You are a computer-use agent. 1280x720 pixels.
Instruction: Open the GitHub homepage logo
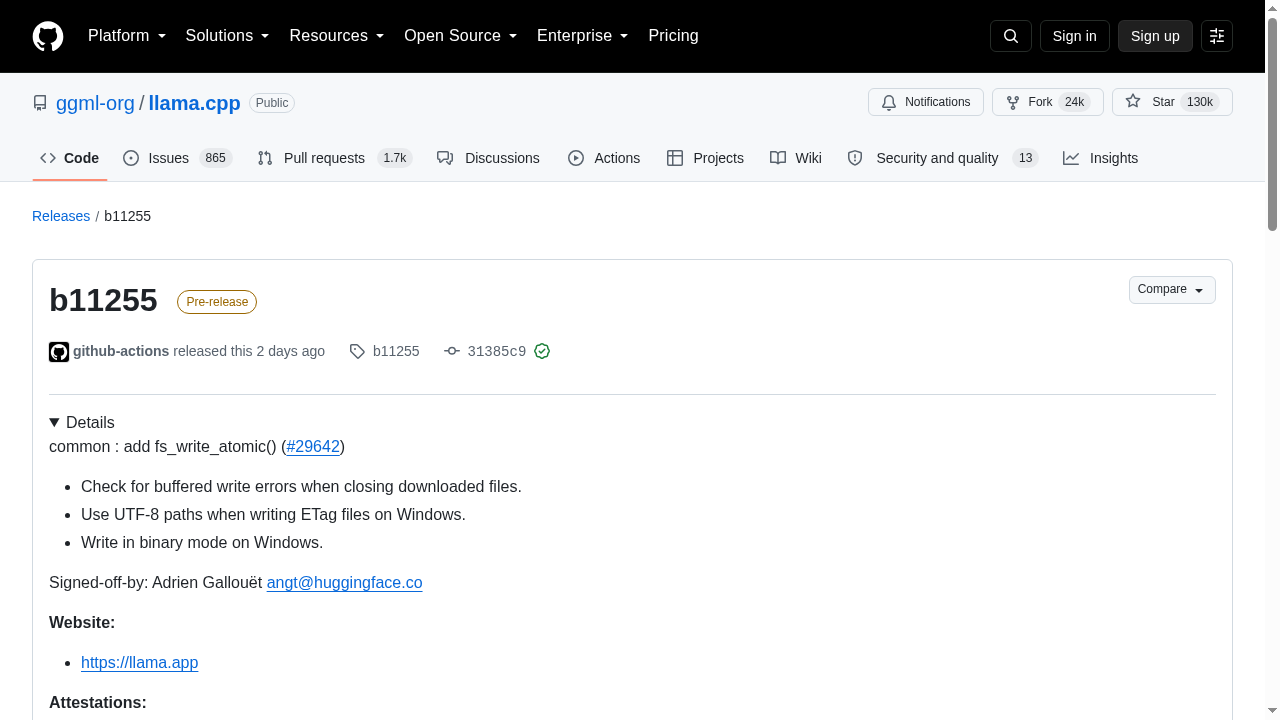[48, 36]
